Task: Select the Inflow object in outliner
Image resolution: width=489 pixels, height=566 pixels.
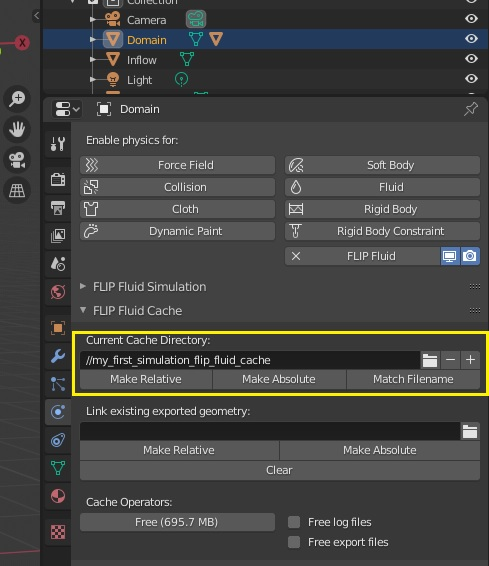Action: tap(141, 60)
